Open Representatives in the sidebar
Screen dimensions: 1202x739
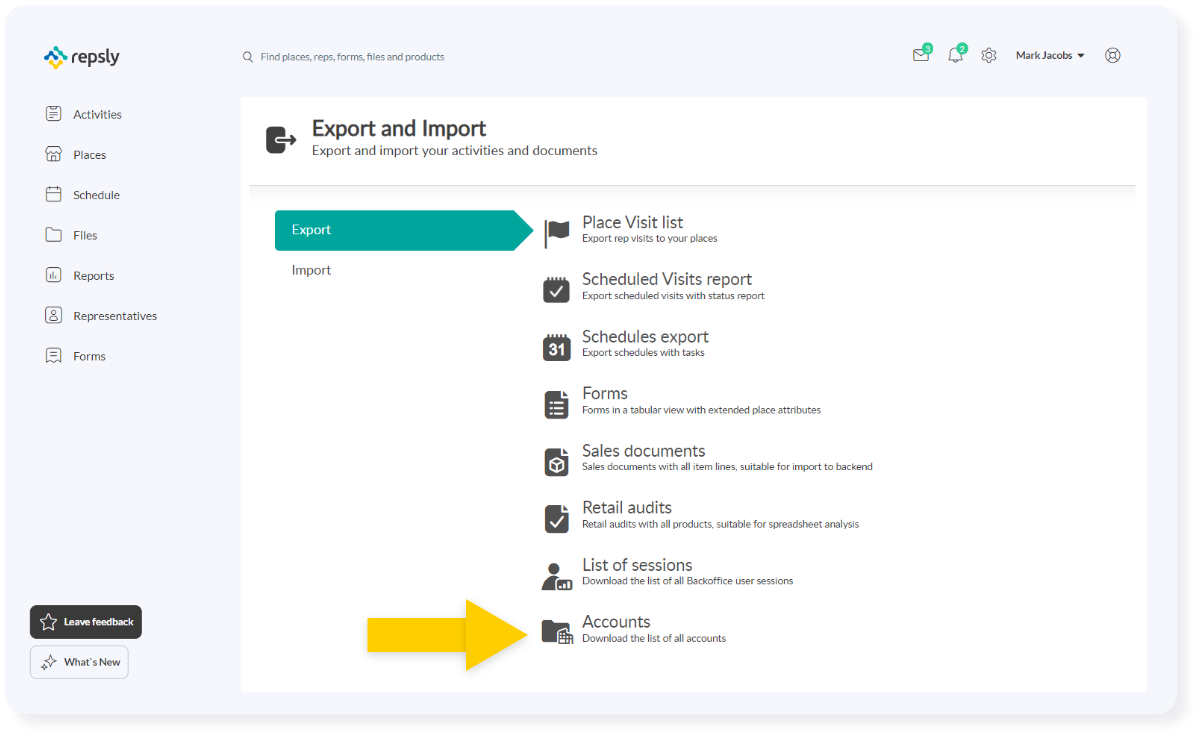115,316
